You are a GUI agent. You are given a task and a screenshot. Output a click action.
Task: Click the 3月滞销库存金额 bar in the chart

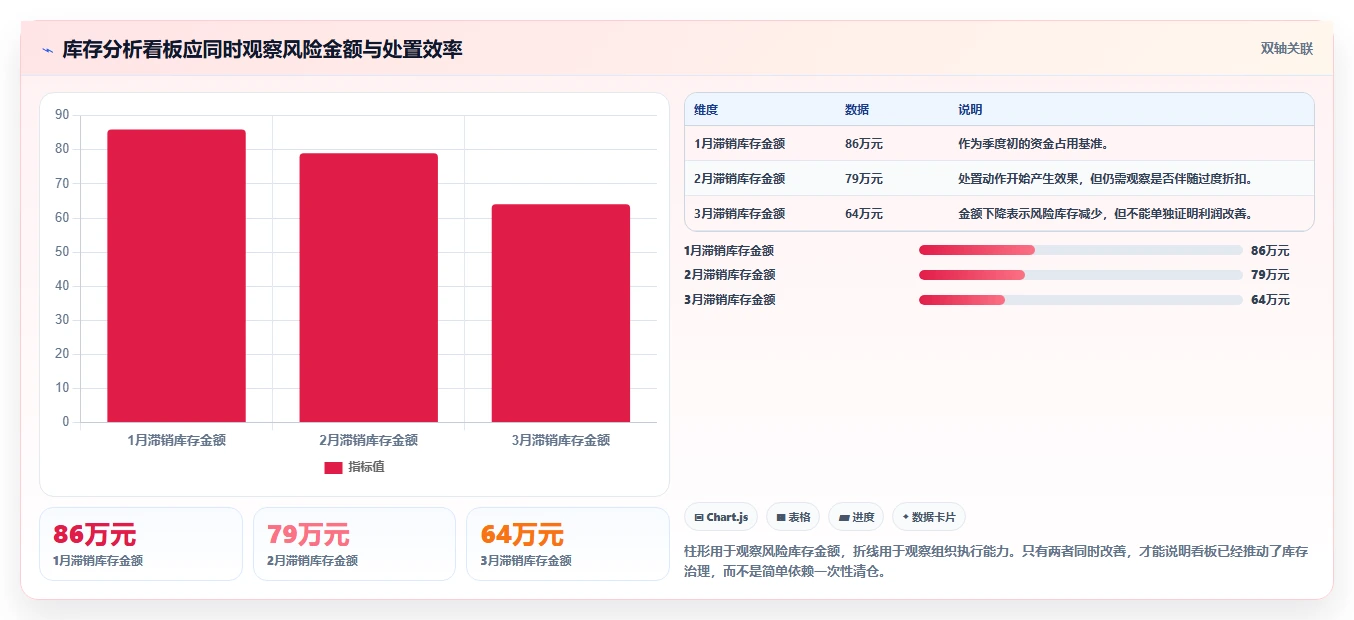561,313
